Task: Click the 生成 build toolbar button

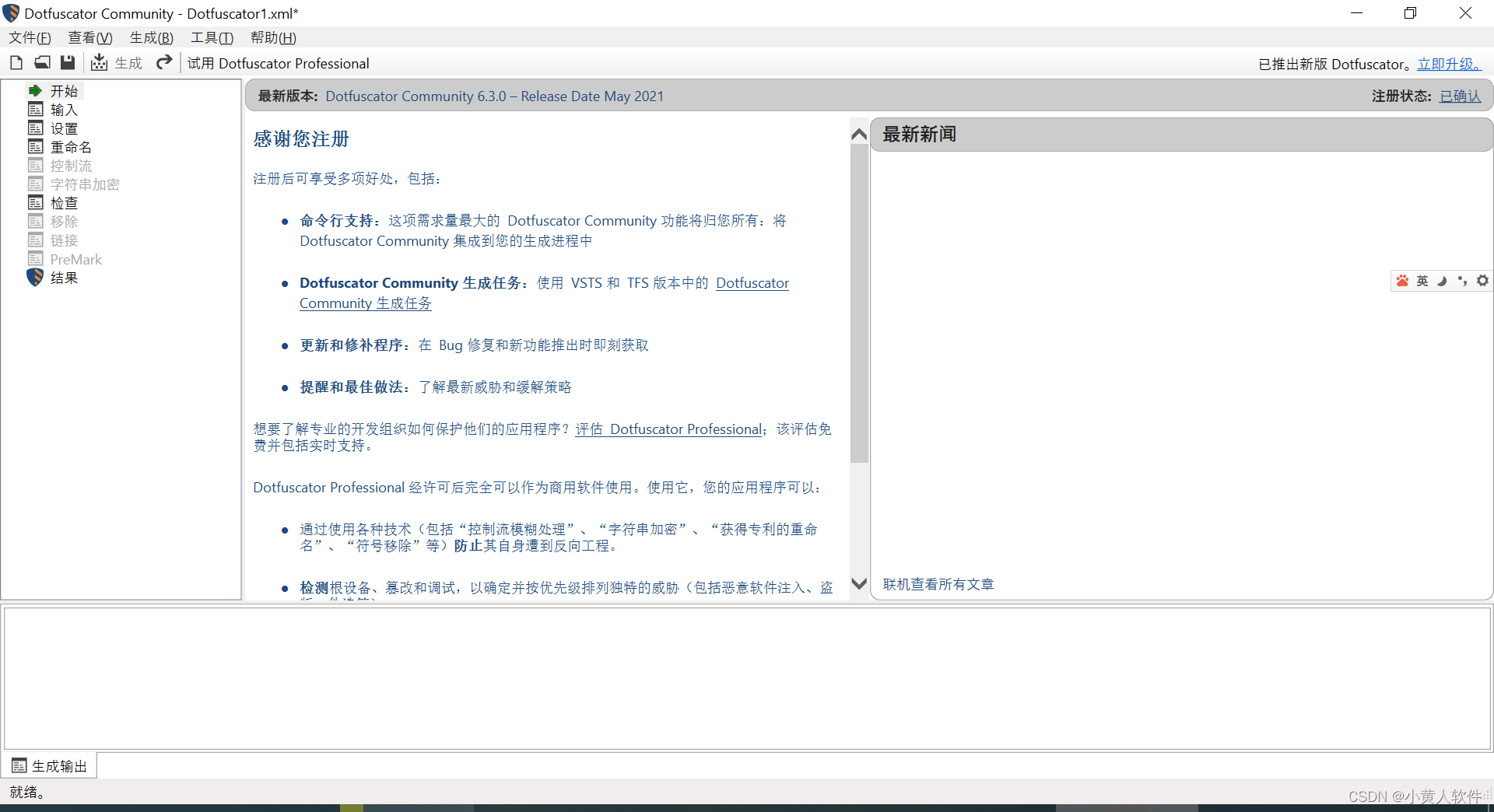Action: (x=117, y=63)
